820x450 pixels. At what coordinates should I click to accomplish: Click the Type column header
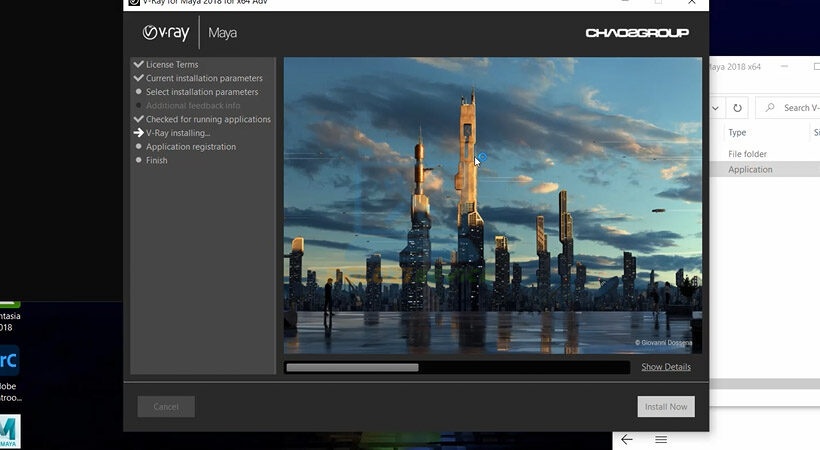(737, 132)
